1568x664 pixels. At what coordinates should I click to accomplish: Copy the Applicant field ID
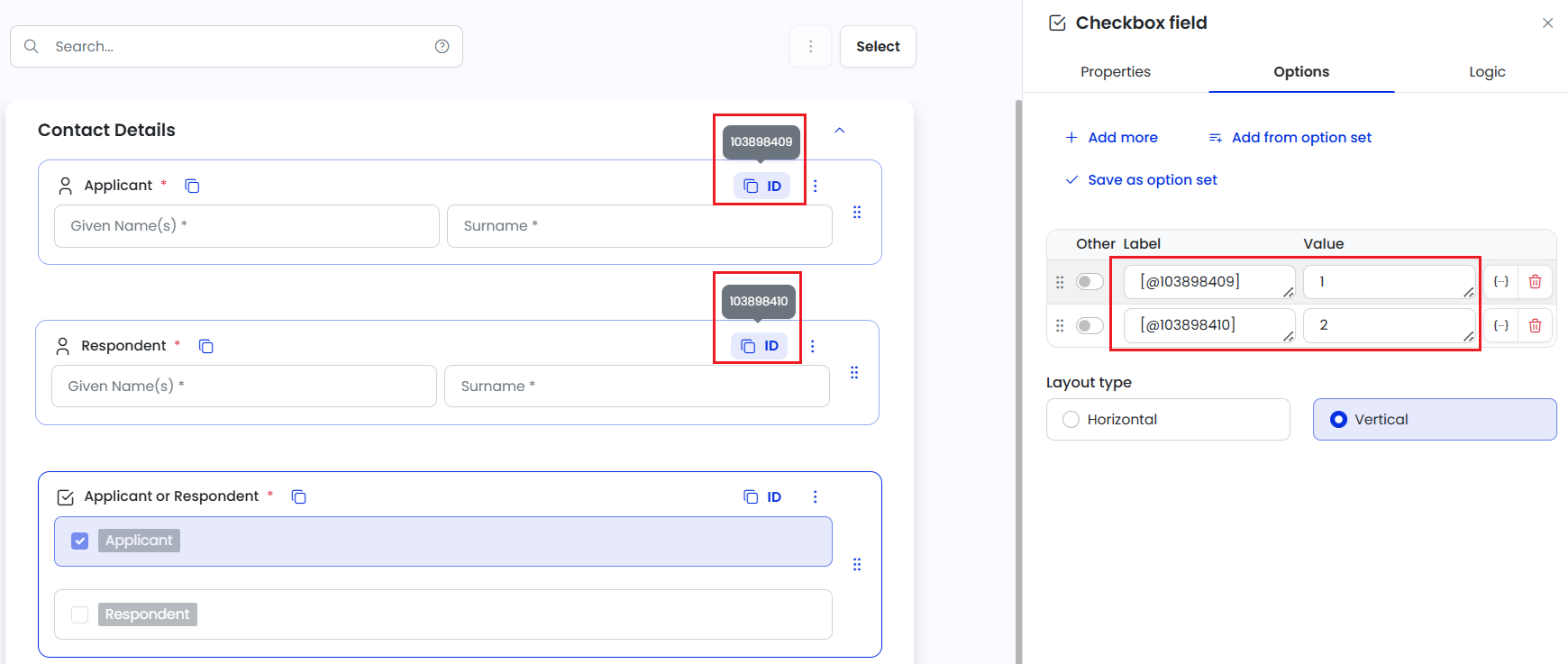761,186
